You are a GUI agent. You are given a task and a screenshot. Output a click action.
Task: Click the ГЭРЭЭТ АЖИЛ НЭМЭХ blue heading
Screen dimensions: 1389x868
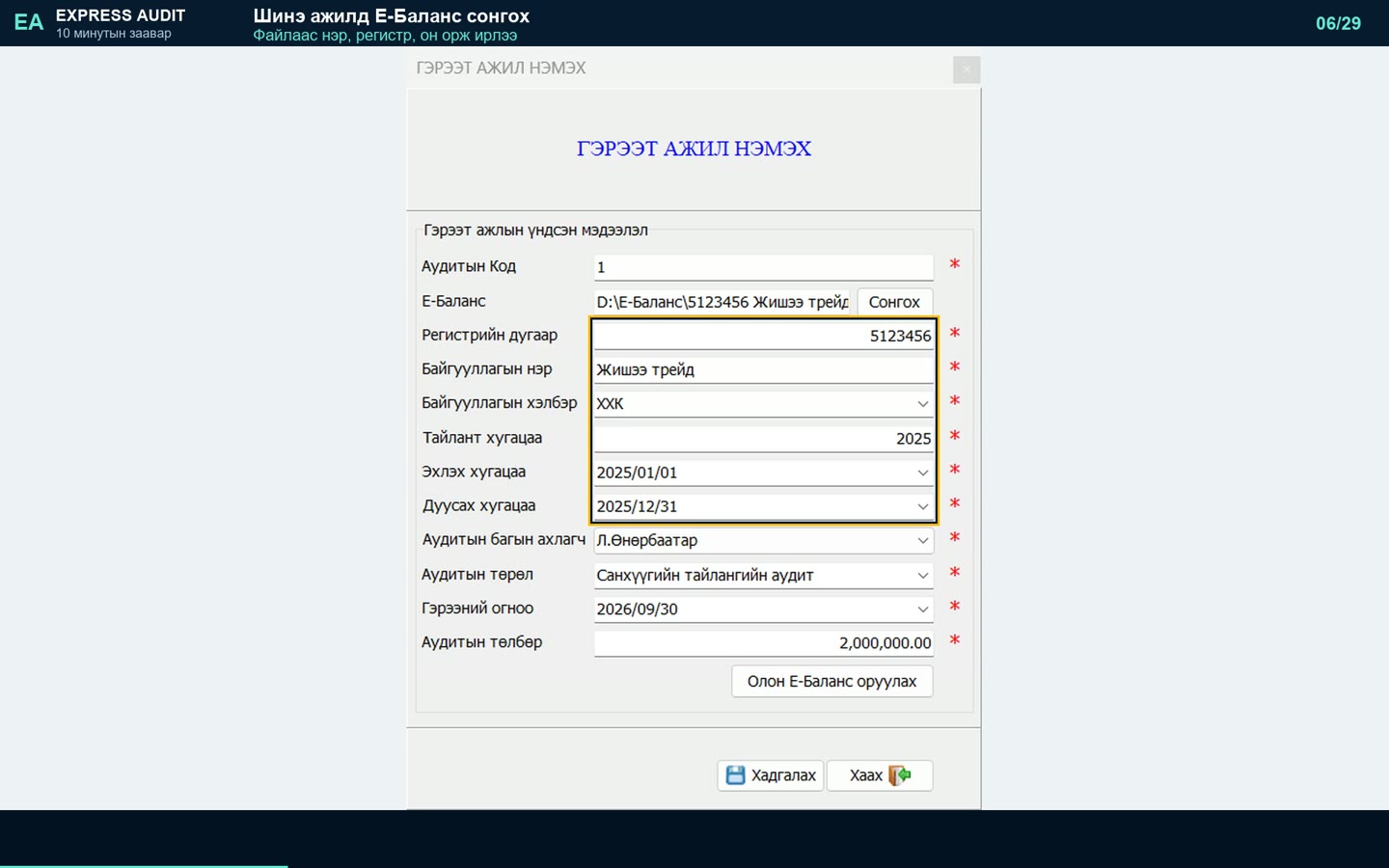(694, 149)
